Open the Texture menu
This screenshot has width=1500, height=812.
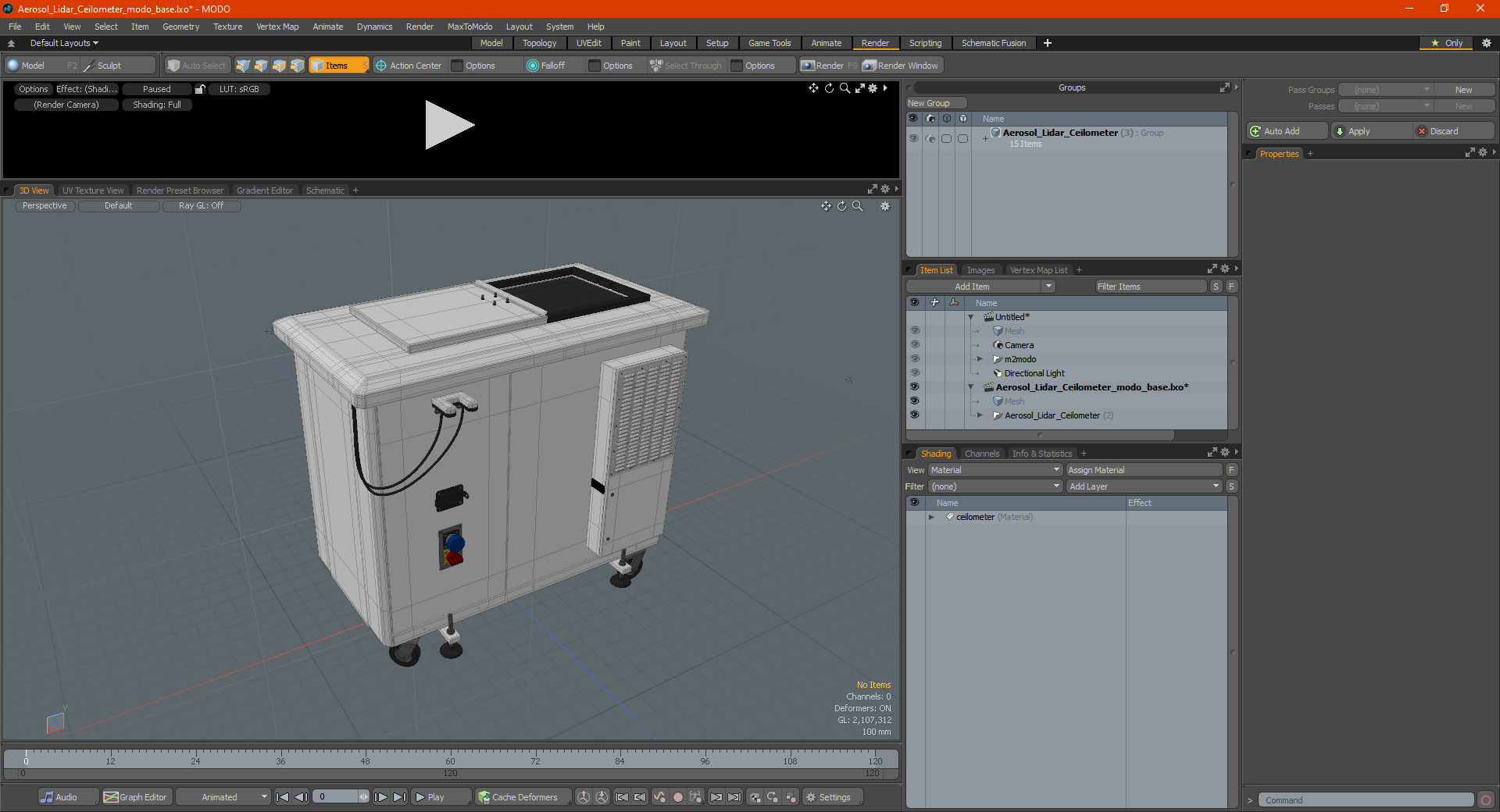[x=227, y=27]
